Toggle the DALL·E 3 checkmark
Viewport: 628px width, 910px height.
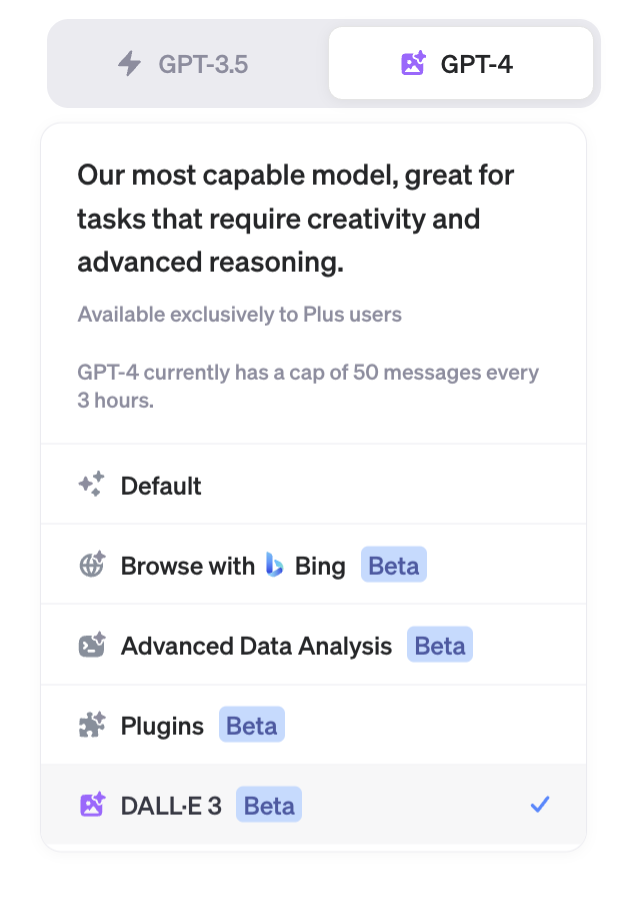point(540,804)
